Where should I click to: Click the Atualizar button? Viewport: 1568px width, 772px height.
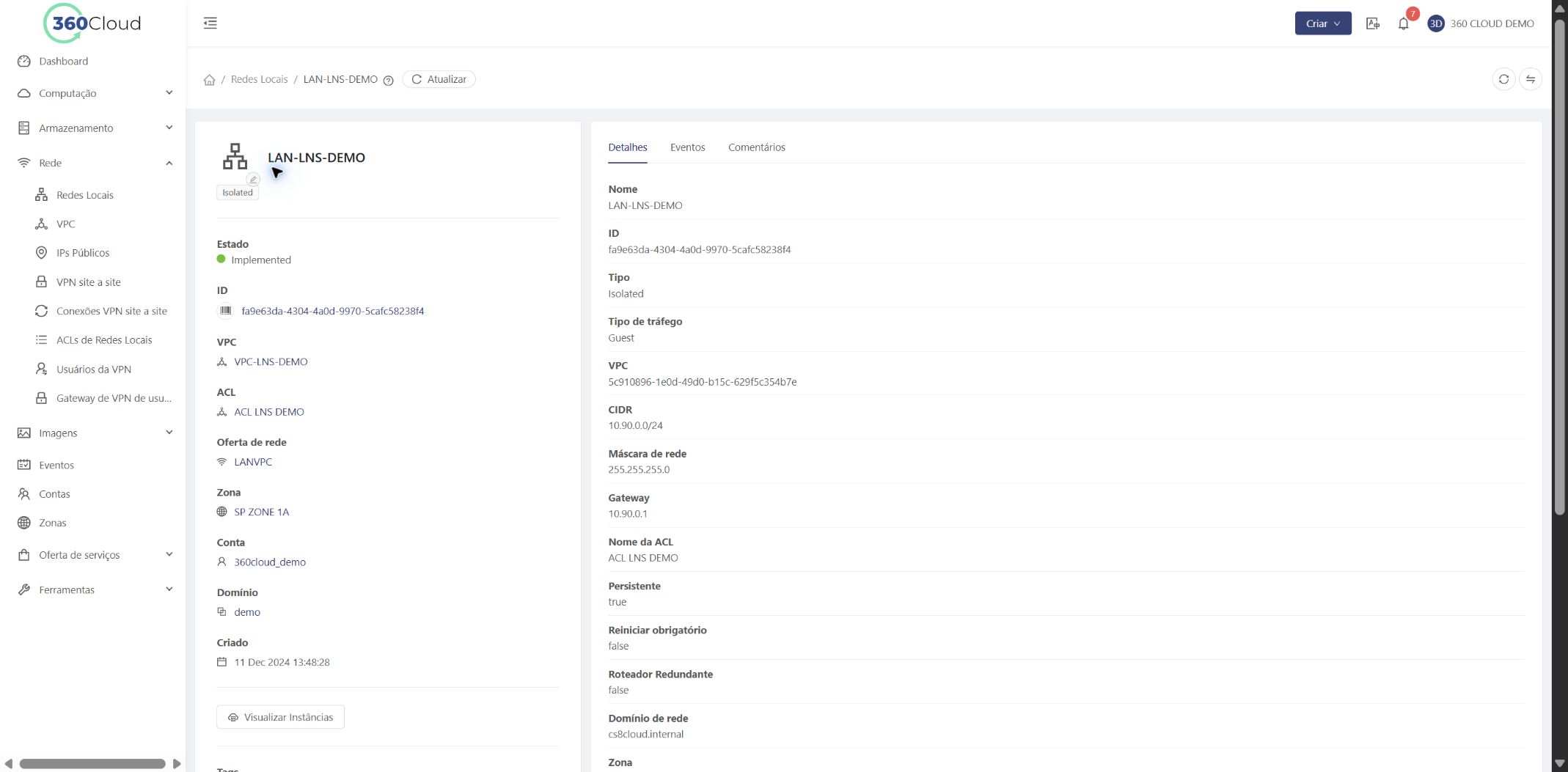pos(439,79)
